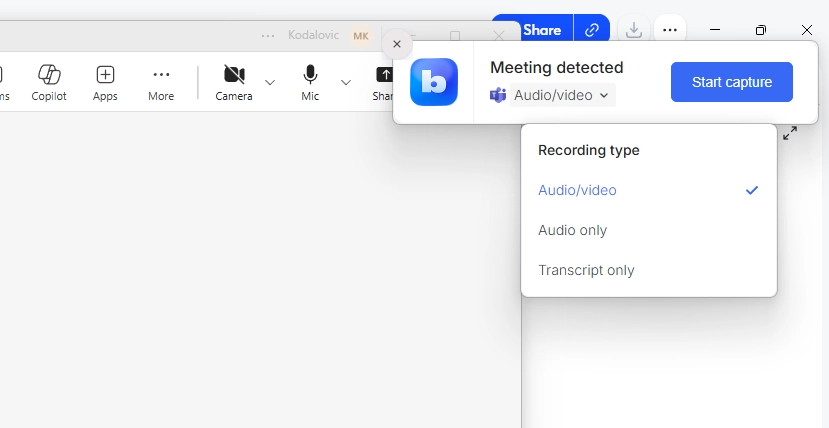Open the three-dot menu beside download
This screenshot has height=428, width=829.
[670, 31]
